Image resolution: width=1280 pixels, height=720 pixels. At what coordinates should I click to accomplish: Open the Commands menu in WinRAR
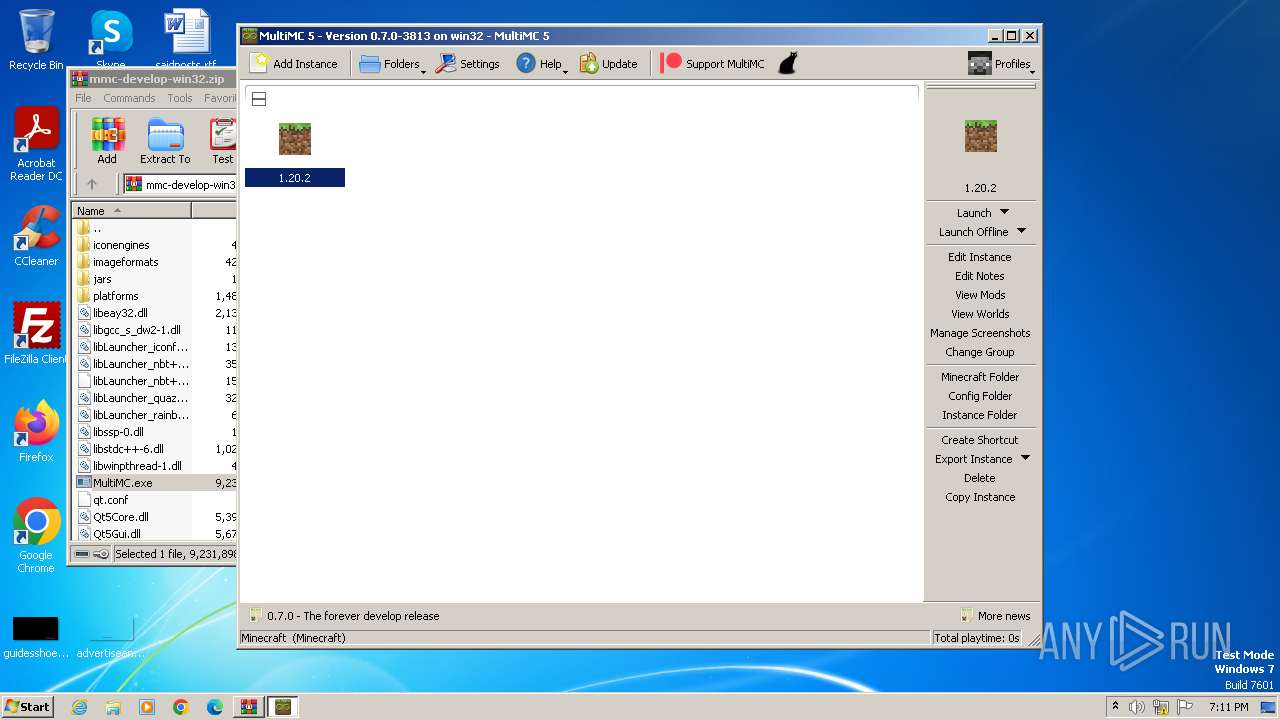[x=129, y=98]
